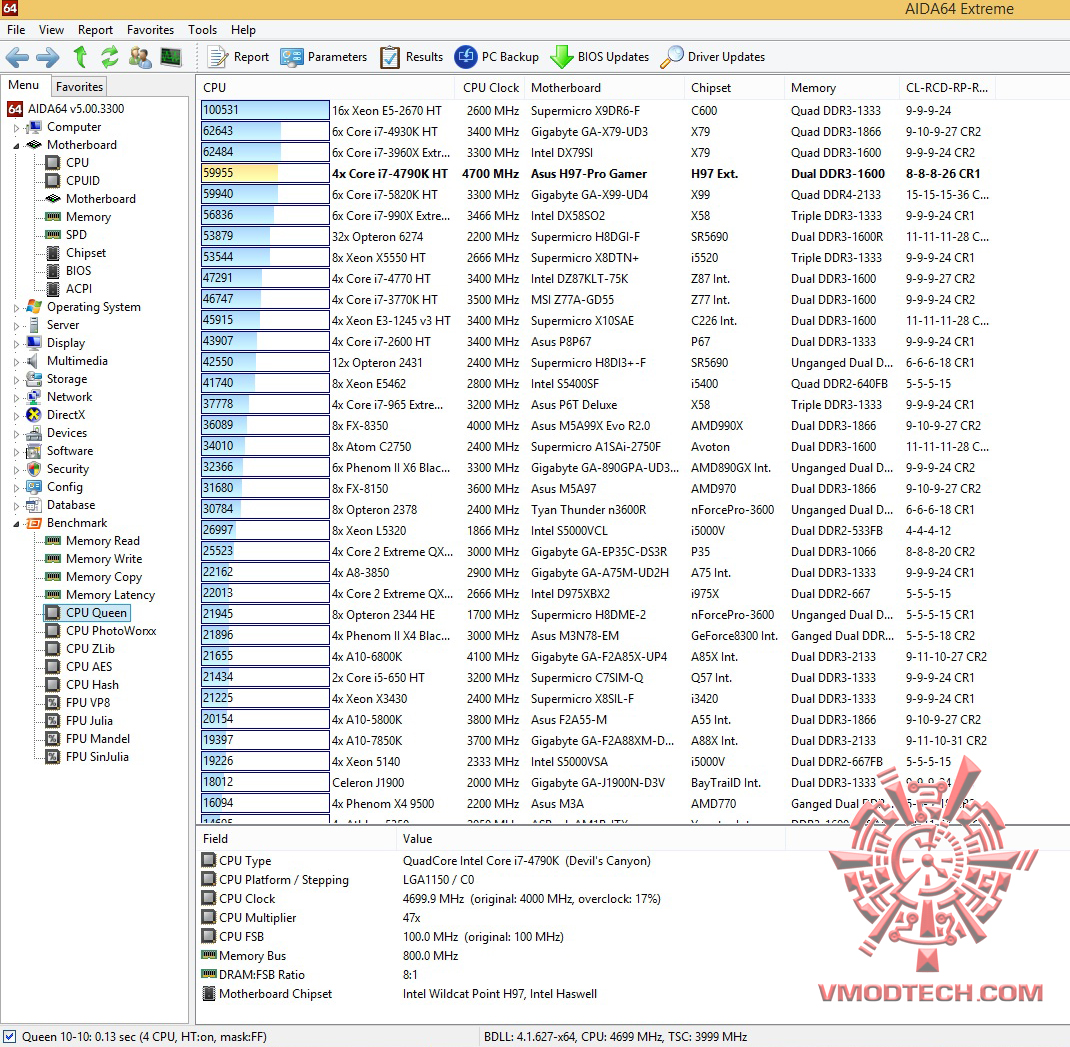Collapse the Motherboard tree node

(16, 145)
